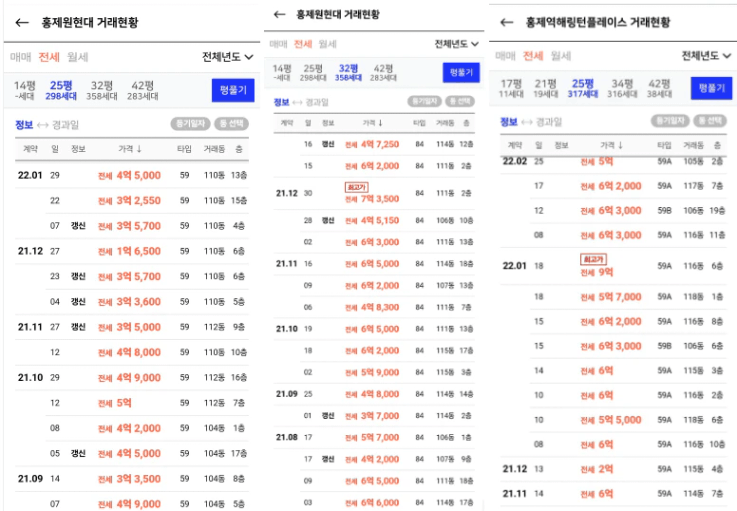Toggle 동 선택 pill in middle panel
Screen dimensions: 737x511
[x=460, y=101]
